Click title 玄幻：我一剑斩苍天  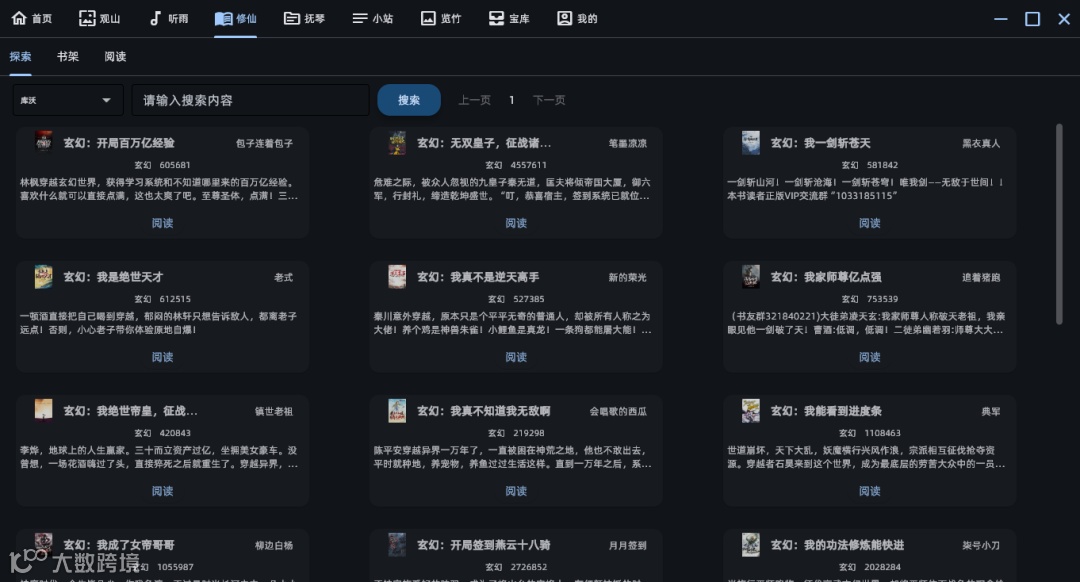tap(820, 143)
